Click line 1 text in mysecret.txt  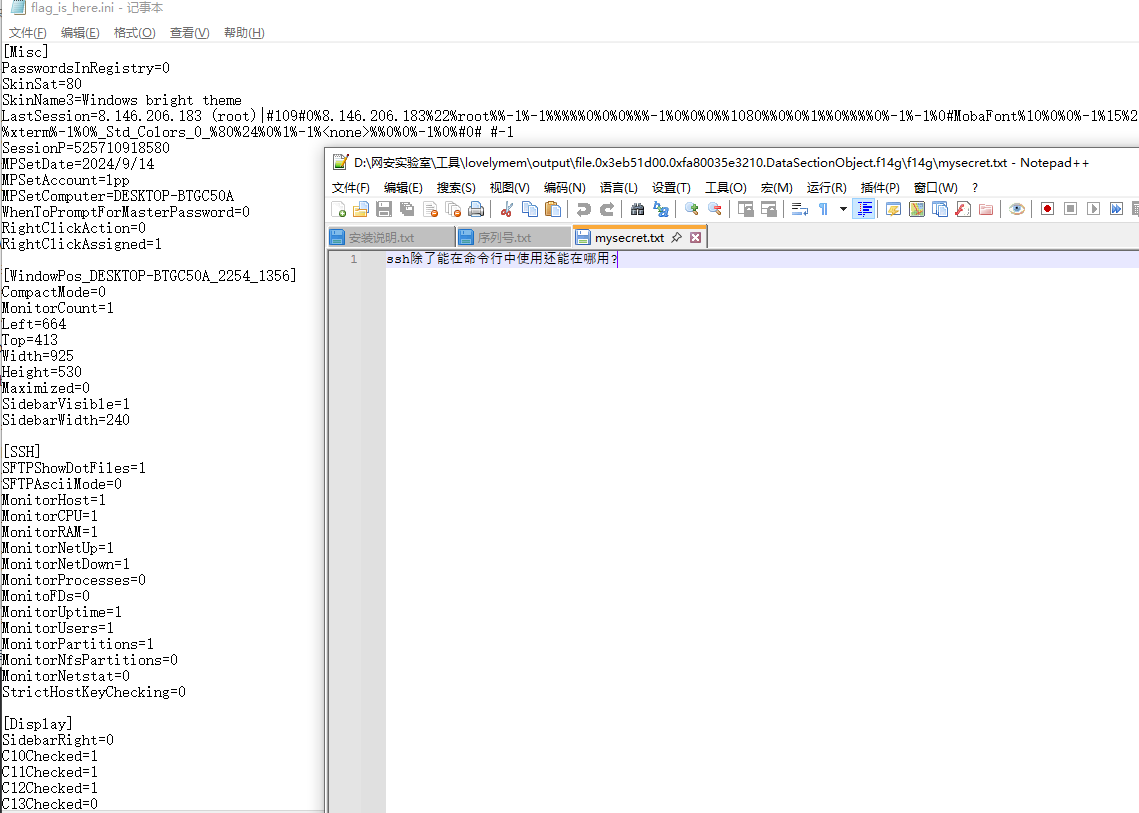[x=502, y=259]
